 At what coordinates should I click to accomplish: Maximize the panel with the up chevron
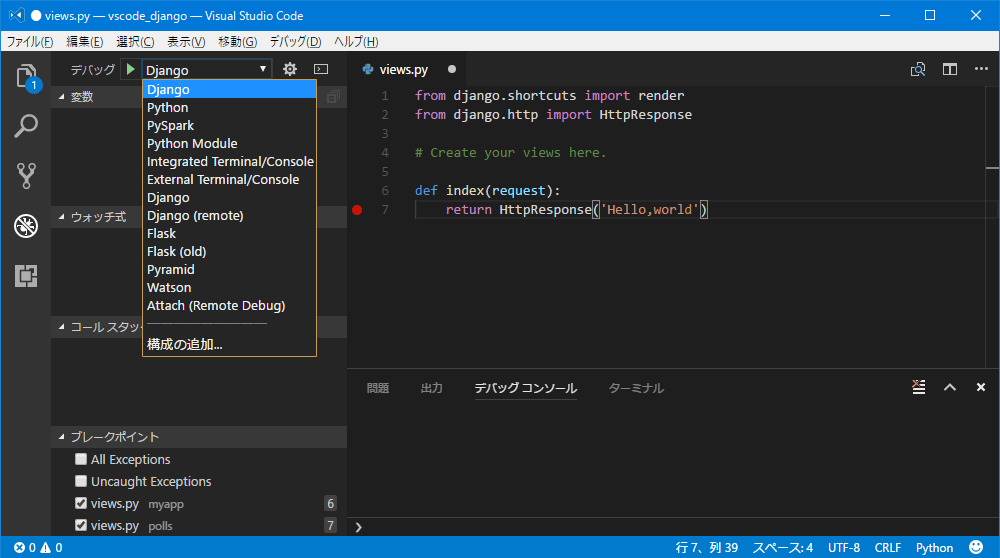point(950,387)
